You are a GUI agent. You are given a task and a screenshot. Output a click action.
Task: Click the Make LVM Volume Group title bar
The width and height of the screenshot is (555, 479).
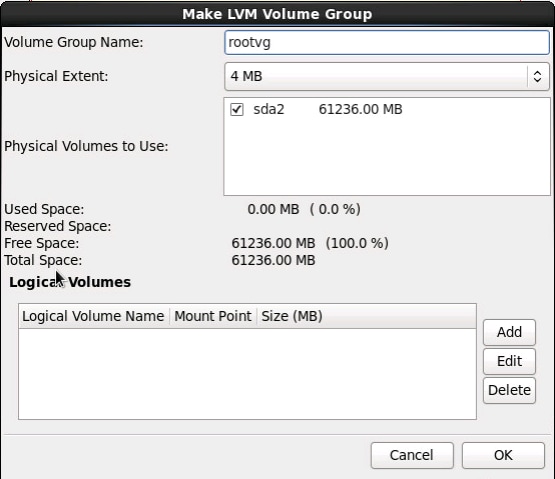277,14
